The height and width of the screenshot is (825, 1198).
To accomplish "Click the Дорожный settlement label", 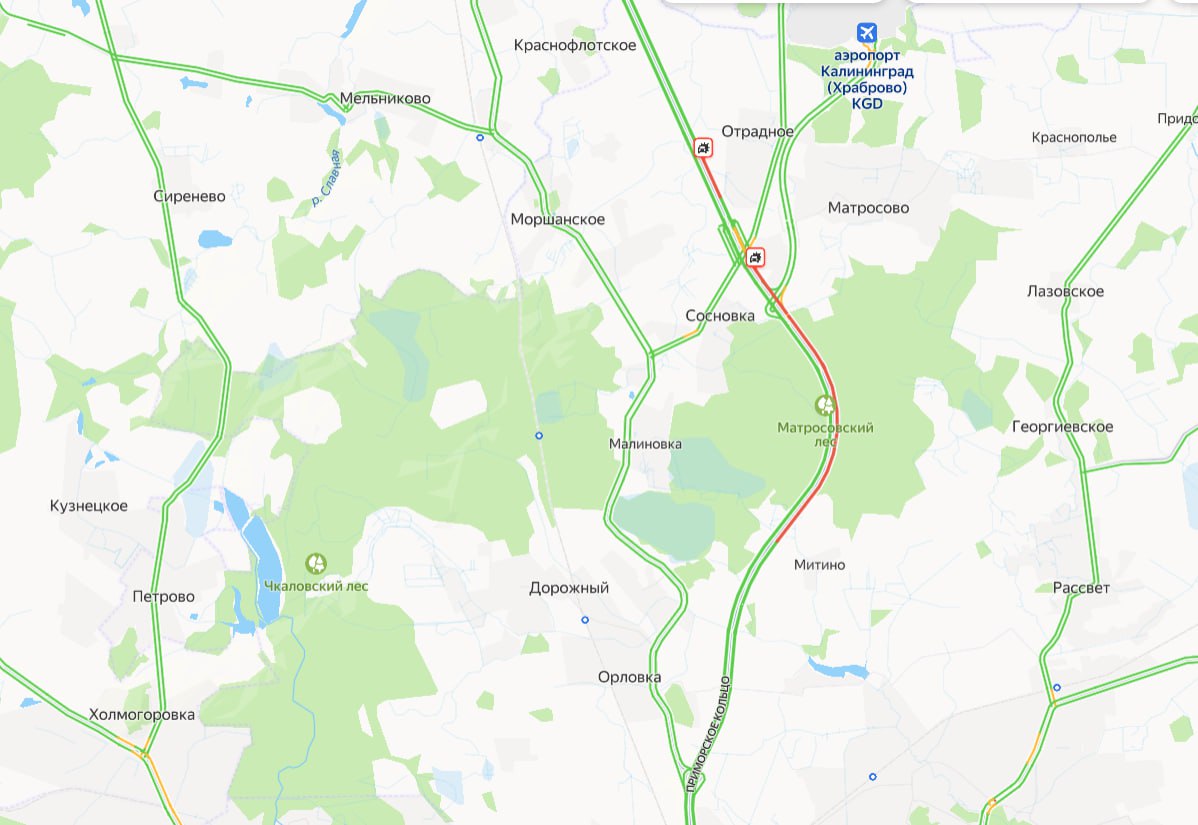I will click(x=569, y=588).
